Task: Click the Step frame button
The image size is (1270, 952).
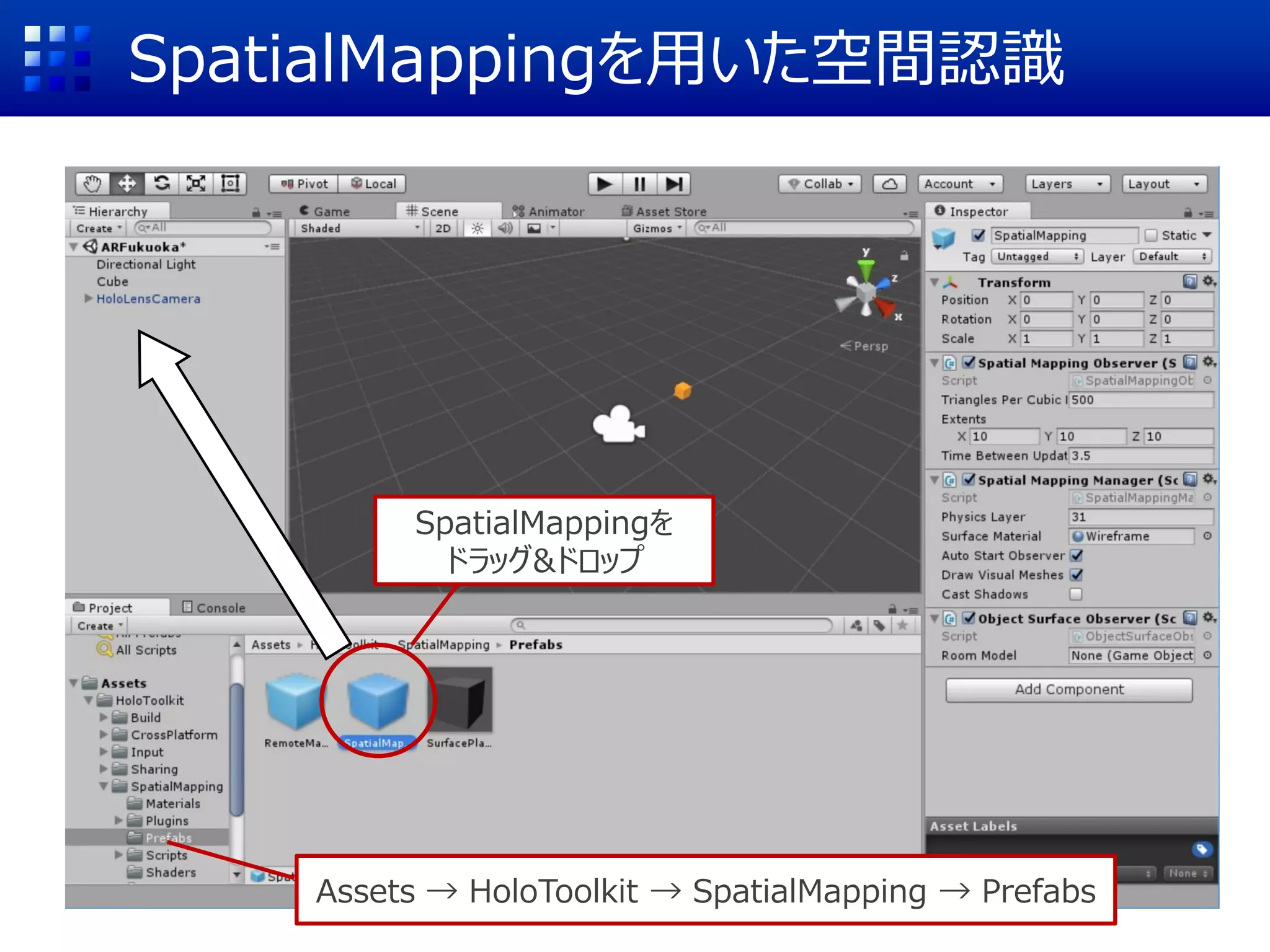Action: [673, 184]
